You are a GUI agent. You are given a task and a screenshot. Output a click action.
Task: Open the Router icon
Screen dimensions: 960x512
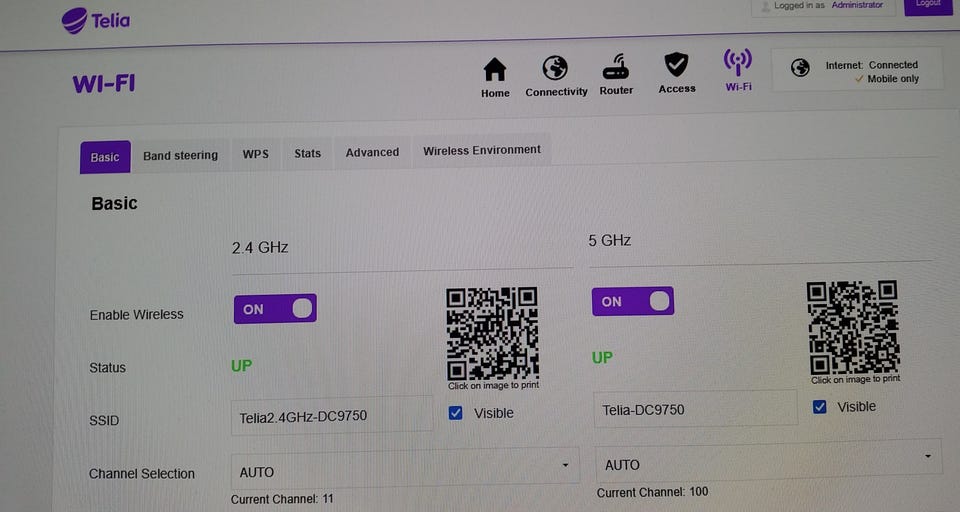click(x=616, y=68)
